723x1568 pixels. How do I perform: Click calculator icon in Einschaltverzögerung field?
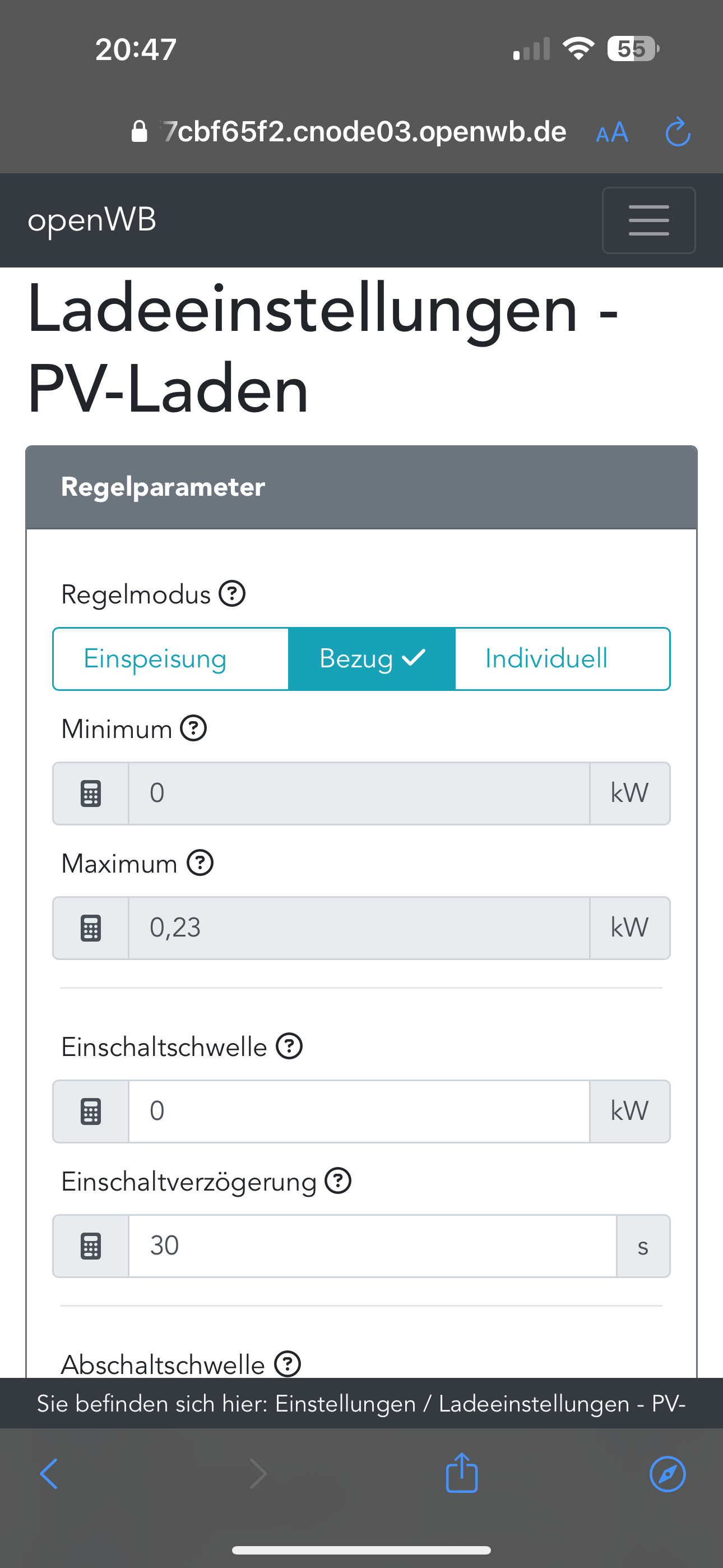(91, 1246)
